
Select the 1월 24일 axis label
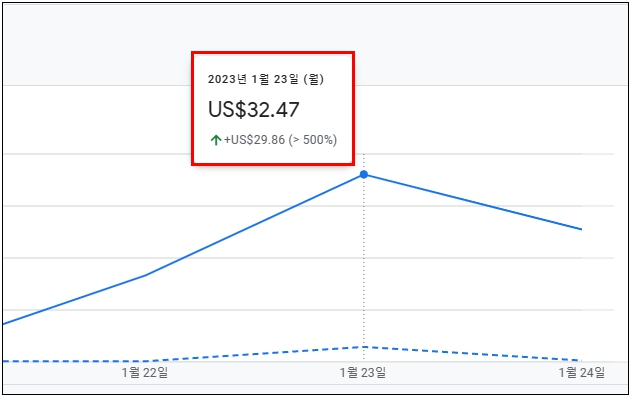[581, 373]
